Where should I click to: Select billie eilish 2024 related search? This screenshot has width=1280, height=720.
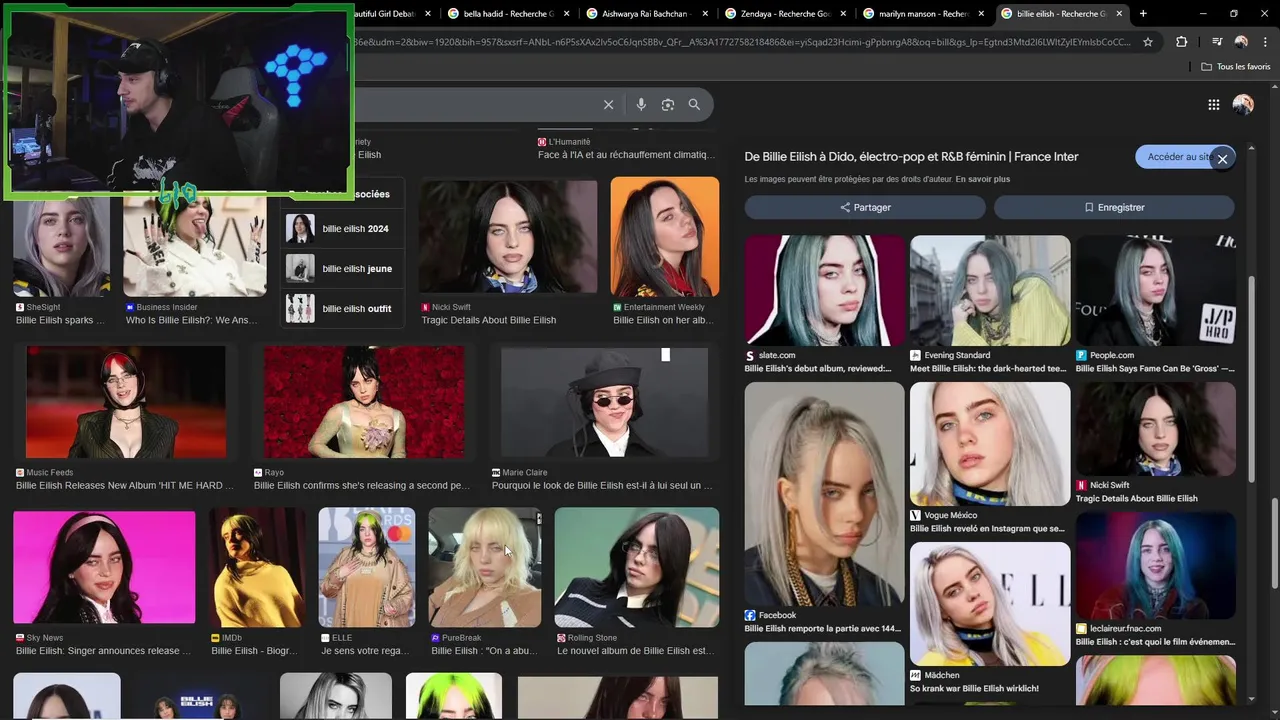(344, 229)
